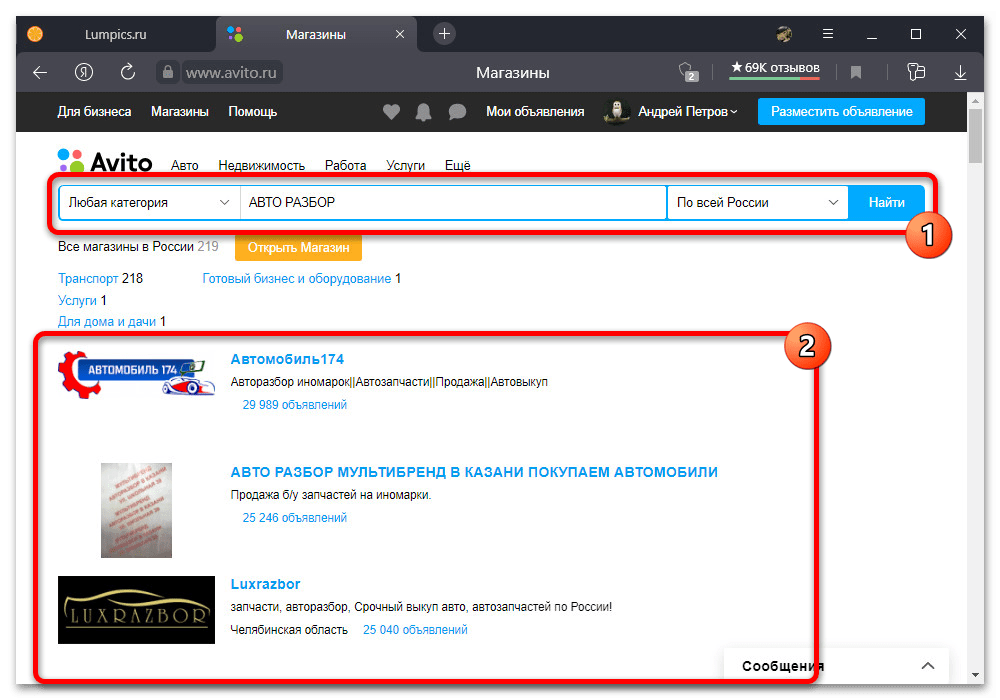
Task: Open the browser downloads icon
Action: 960,72
